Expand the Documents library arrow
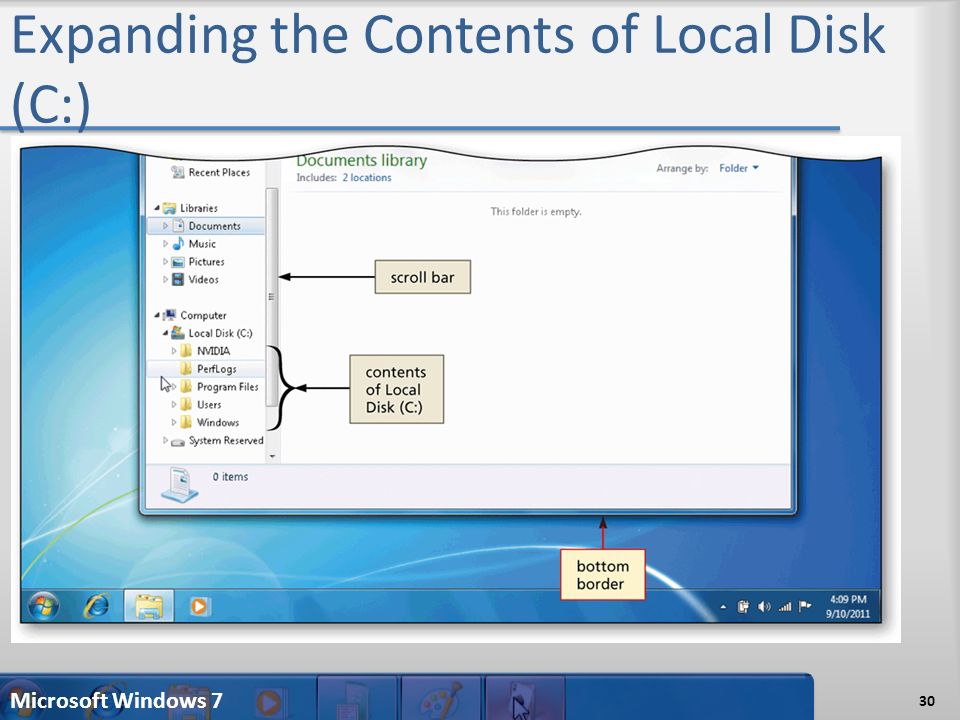960x720 pixels. (165, 225)
